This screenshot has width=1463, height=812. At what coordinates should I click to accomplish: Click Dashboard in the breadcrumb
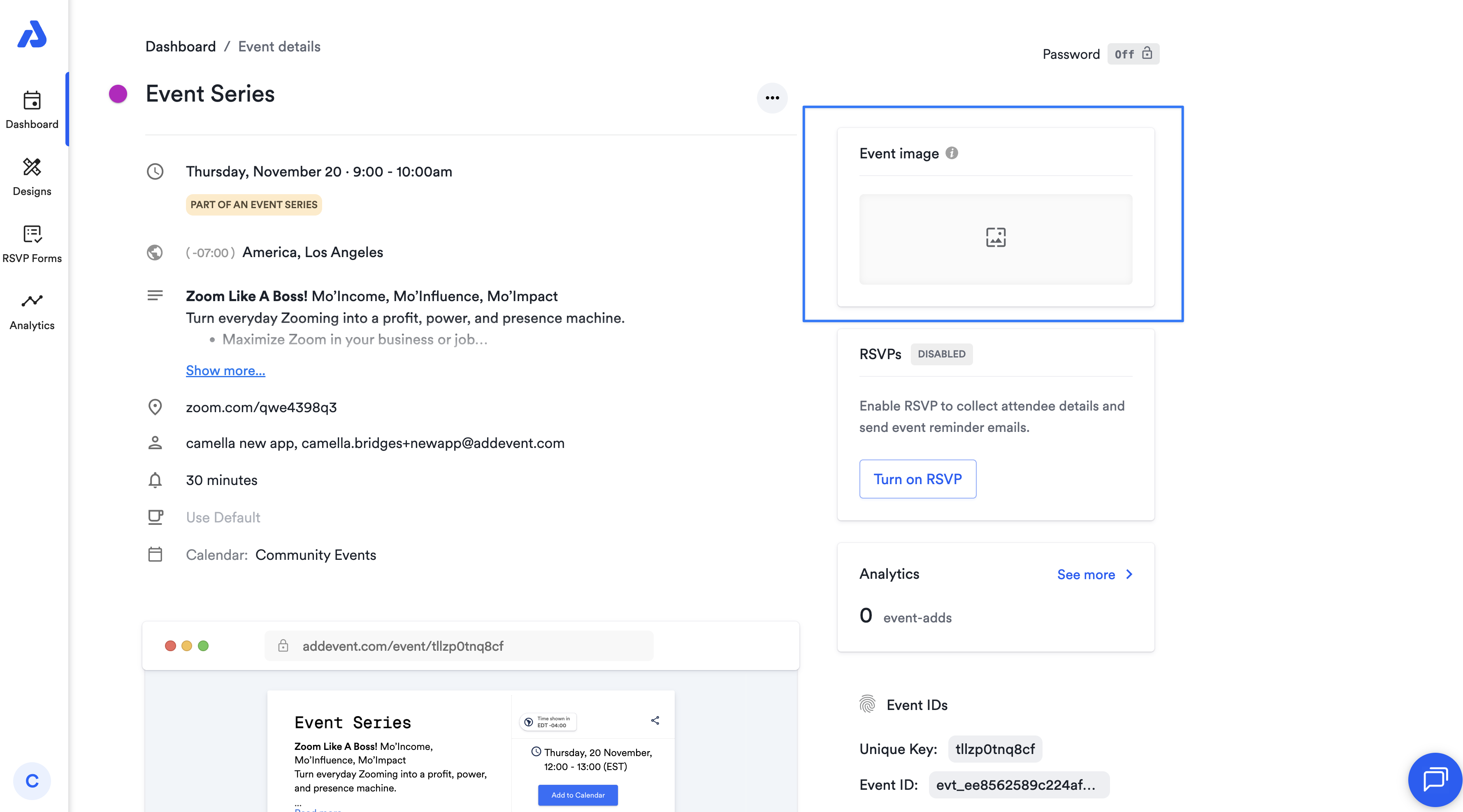180,46
